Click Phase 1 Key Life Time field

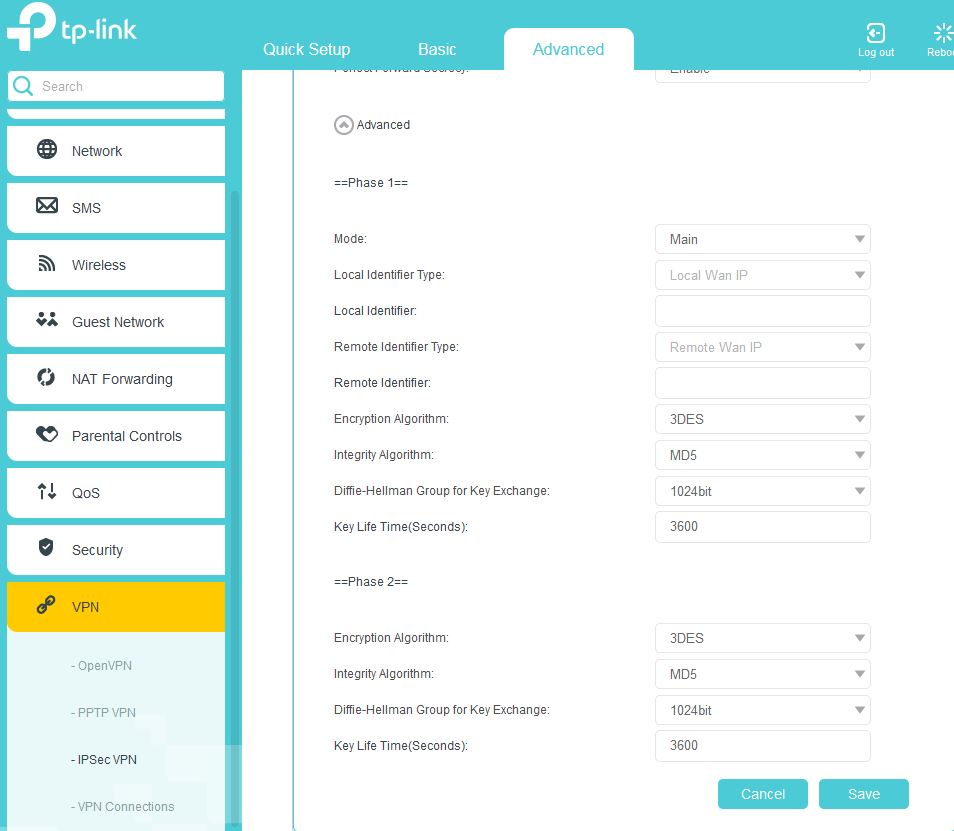coord(762,527)
